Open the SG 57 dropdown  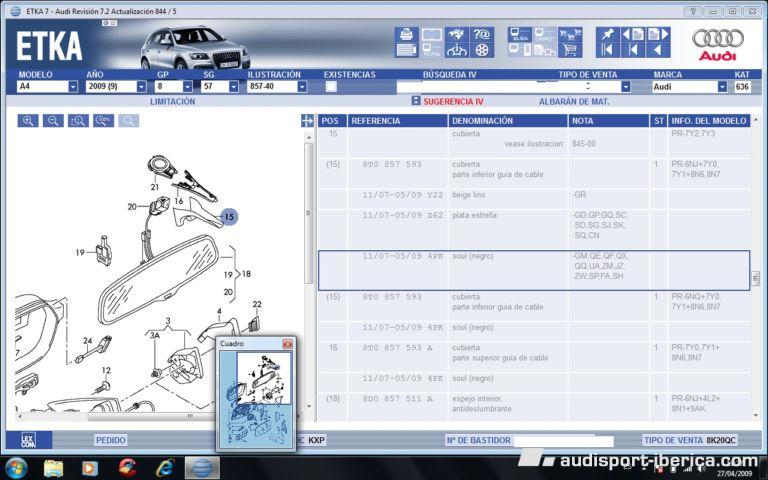234,87
